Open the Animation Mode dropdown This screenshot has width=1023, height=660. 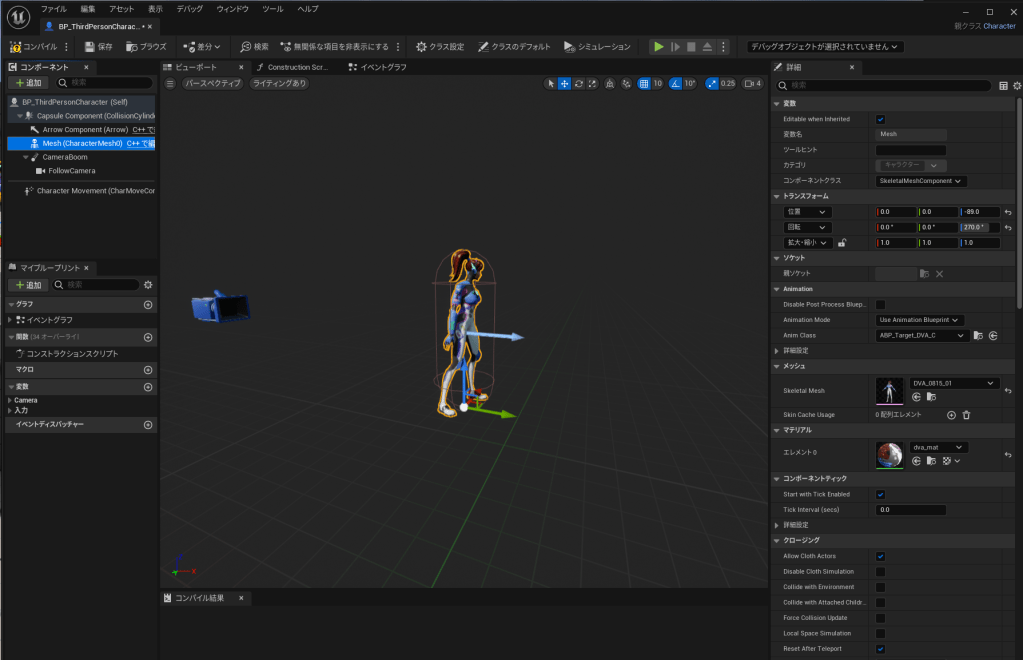(920, 320)
